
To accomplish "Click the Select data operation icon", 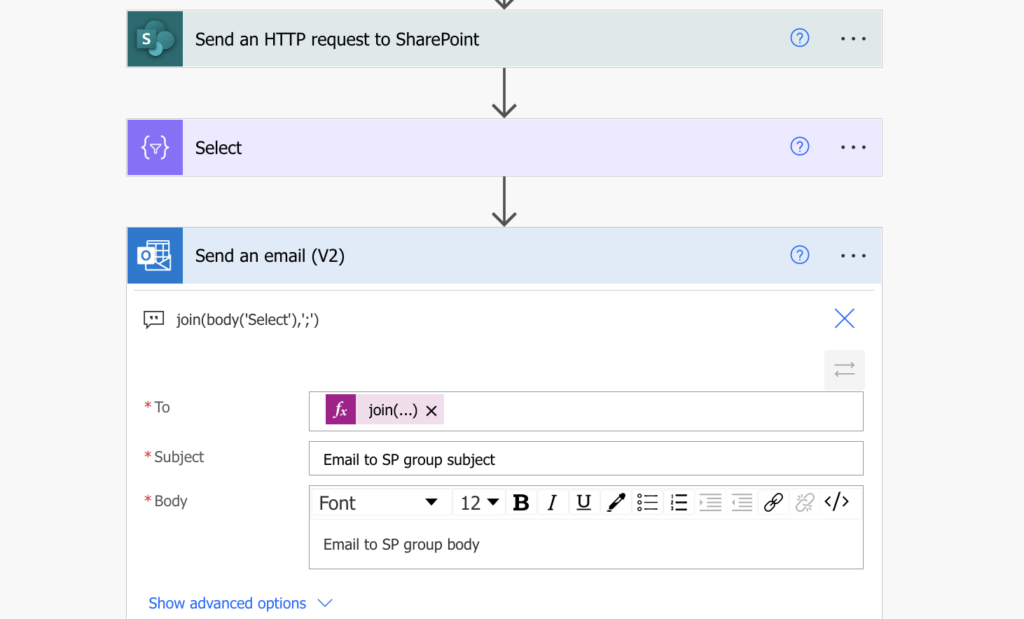I will 155,148.
